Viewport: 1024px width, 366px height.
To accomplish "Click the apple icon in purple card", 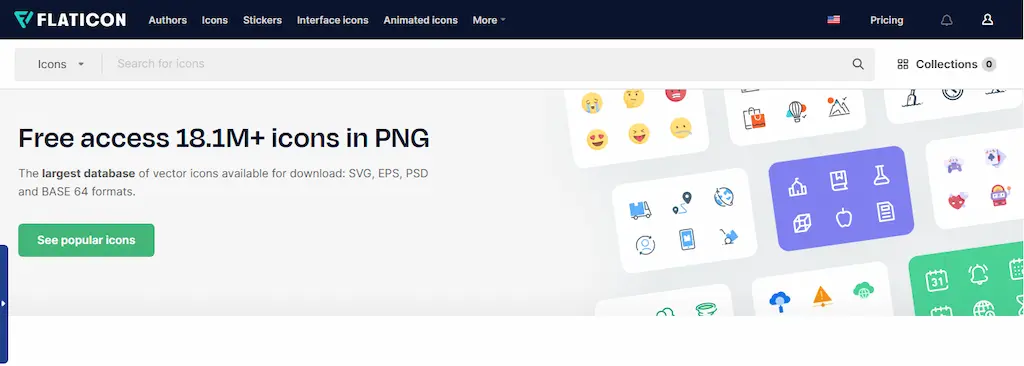I will coord(844,218).
